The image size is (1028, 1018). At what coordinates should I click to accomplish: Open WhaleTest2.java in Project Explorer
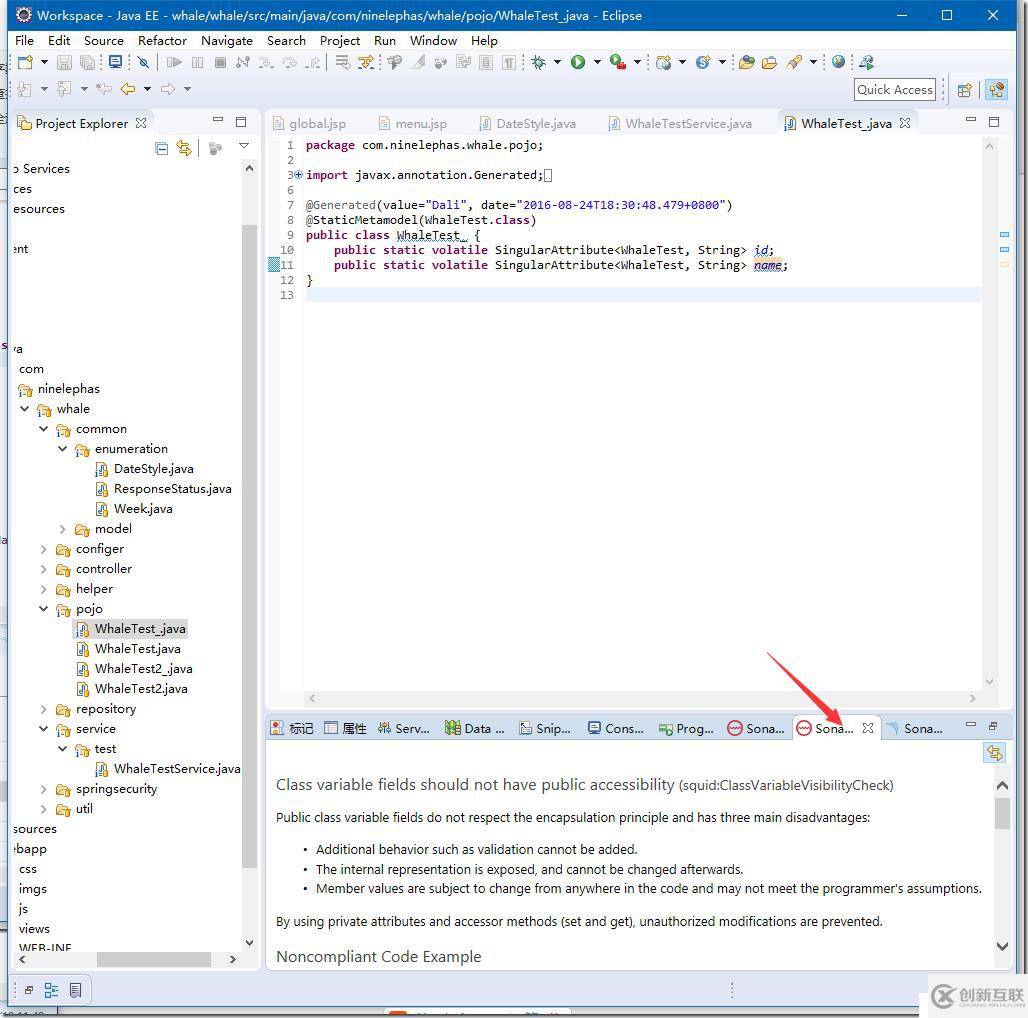point(141,689)
